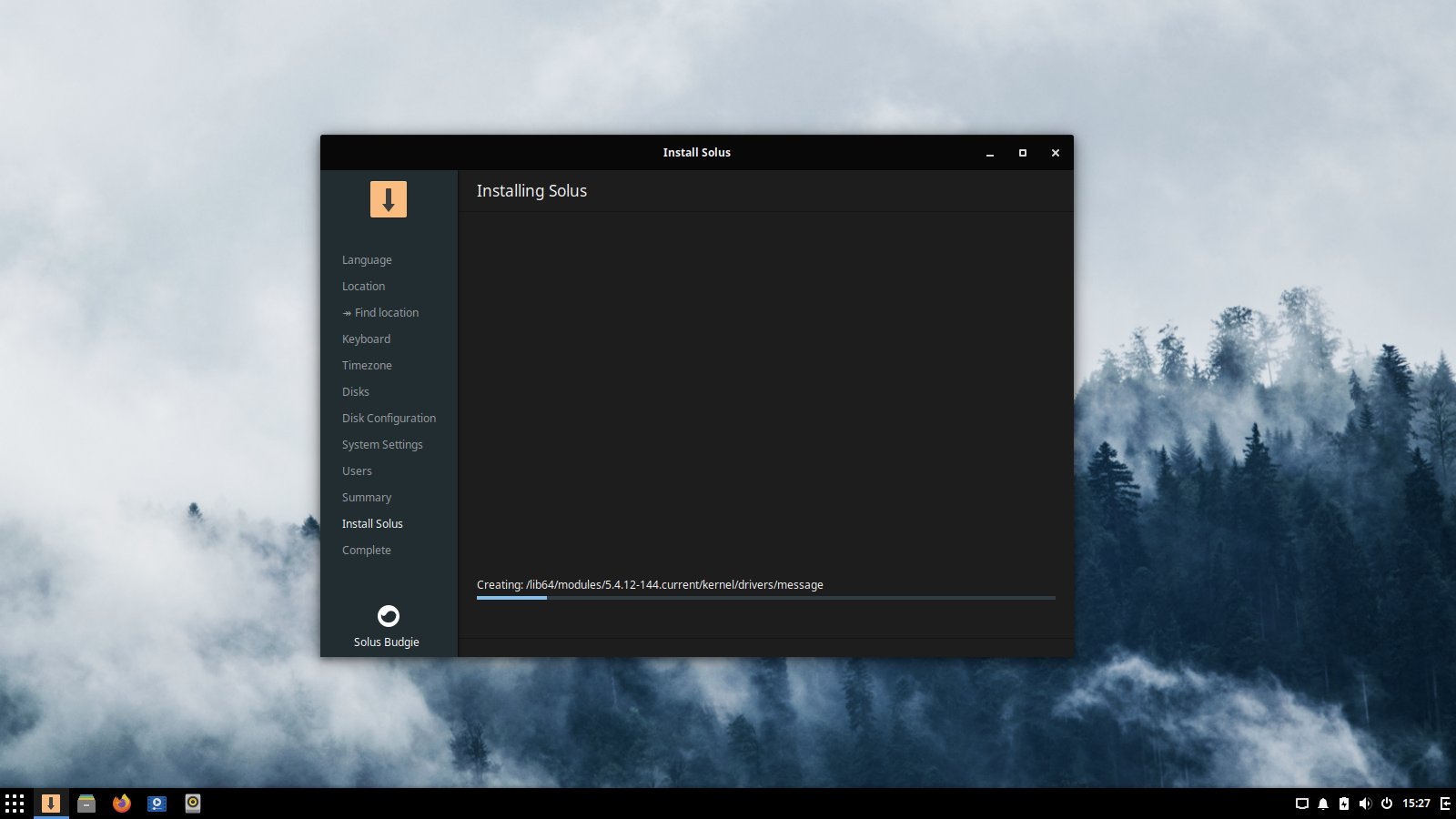Select the Users step in sidebar
1456x819 pixels.
(x=357, y=471)
